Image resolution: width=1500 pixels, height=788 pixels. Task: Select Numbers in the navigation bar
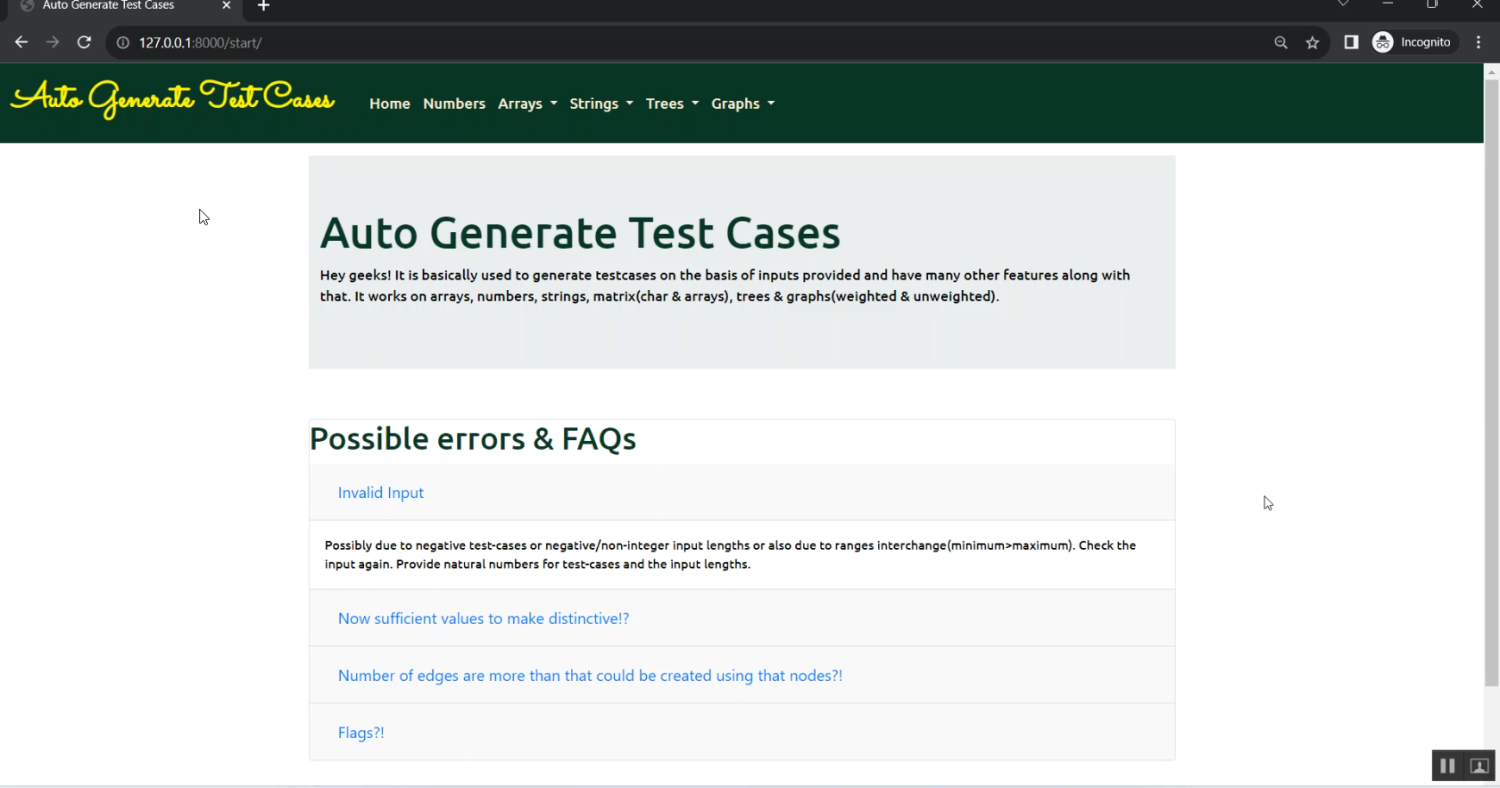pos(454,104)
